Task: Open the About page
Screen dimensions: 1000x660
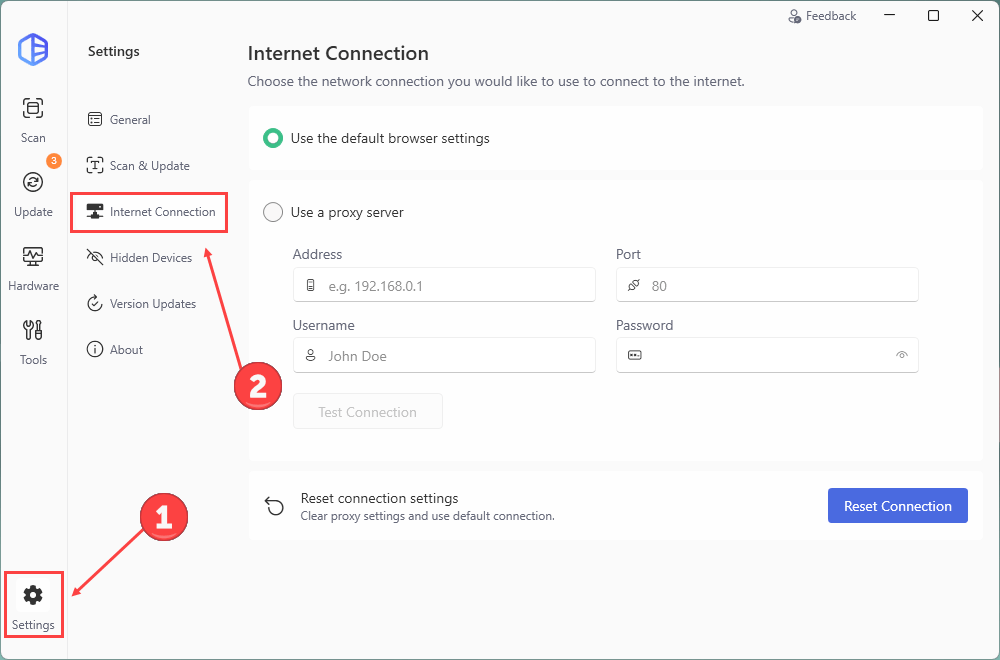Action: point(126,350)
